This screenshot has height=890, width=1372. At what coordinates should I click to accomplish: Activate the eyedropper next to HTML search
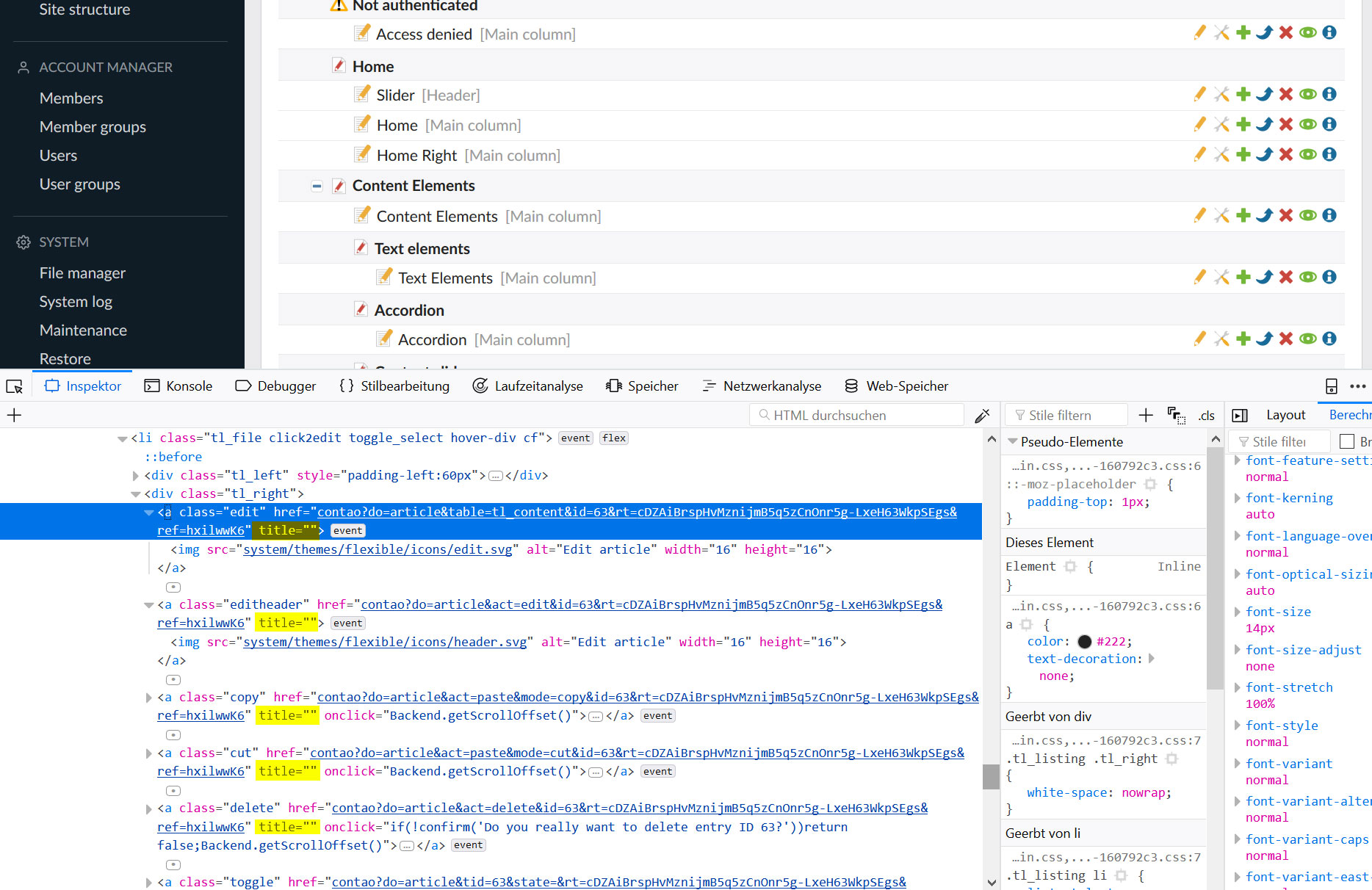point(983,415)
